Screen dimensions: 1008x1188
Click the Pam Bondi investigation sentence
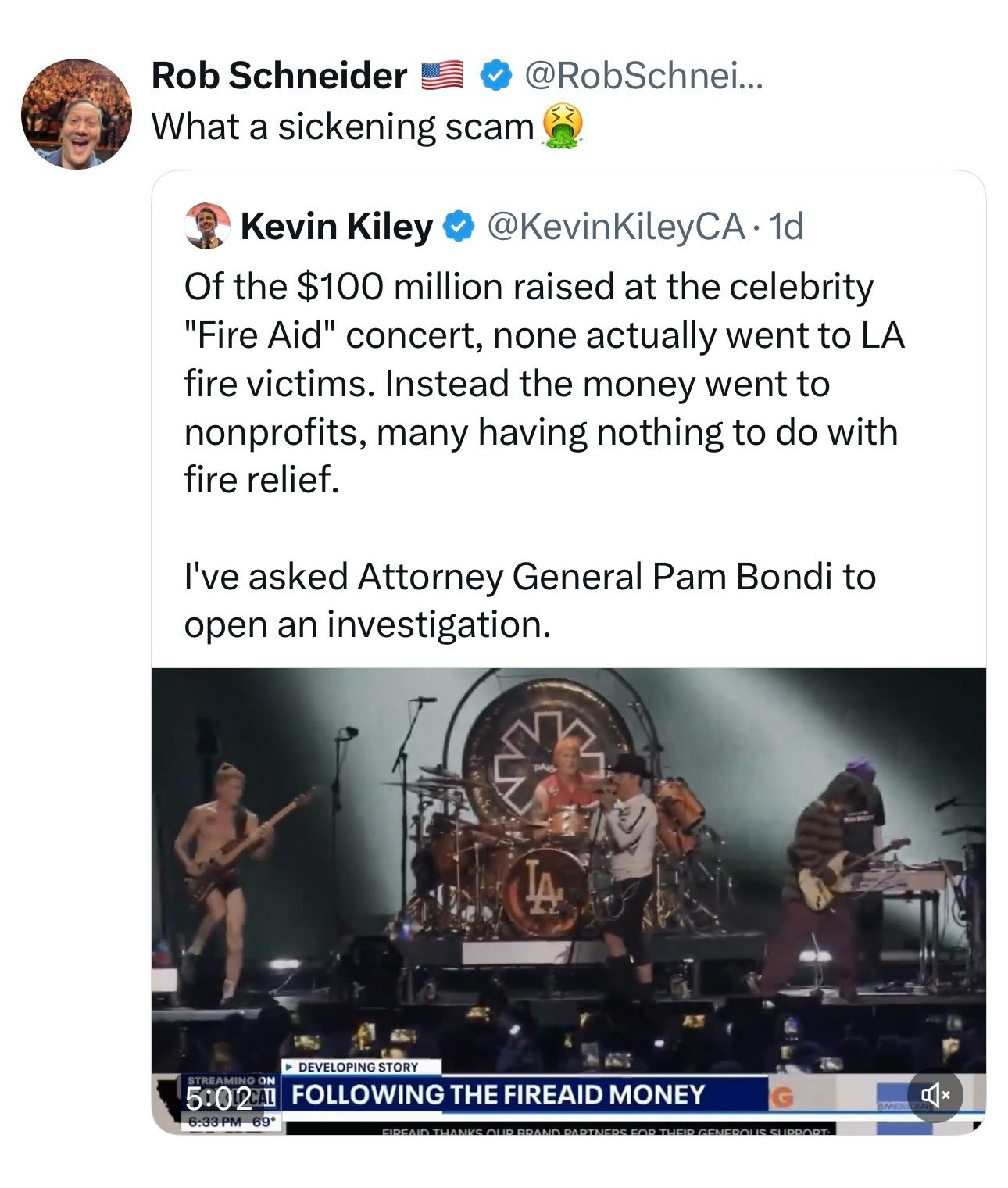click(529, 600)
